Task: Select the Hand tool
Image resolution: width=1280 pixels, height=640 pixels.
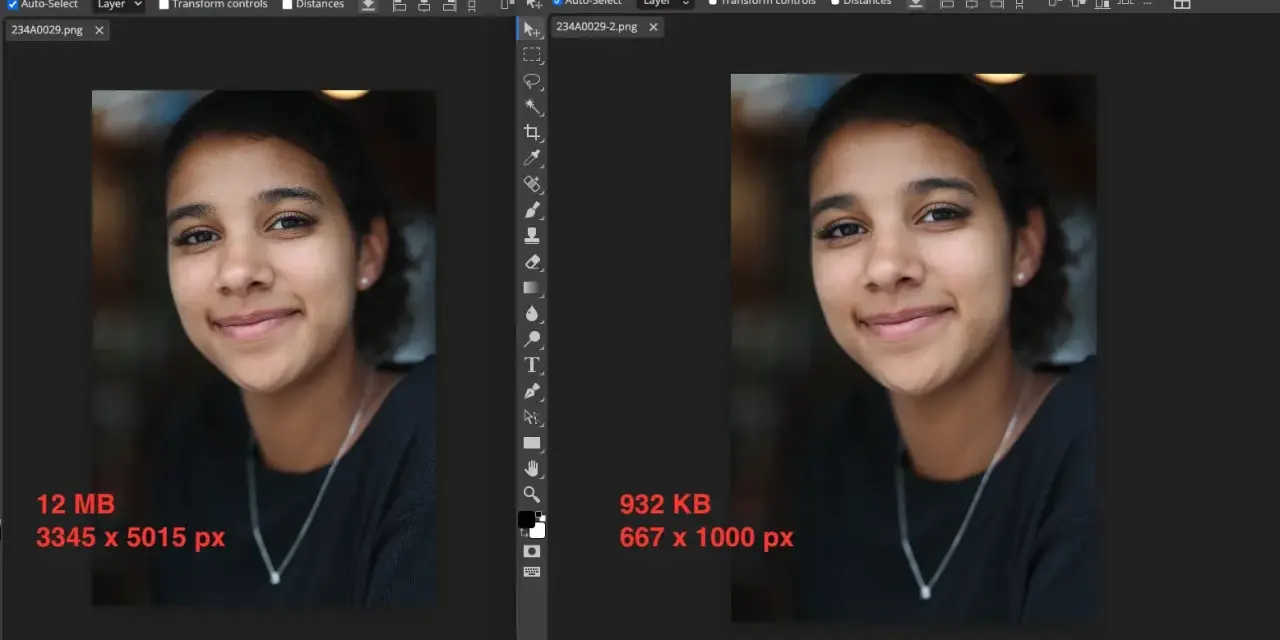Action: pyautogui.click(x=532, y=468)
